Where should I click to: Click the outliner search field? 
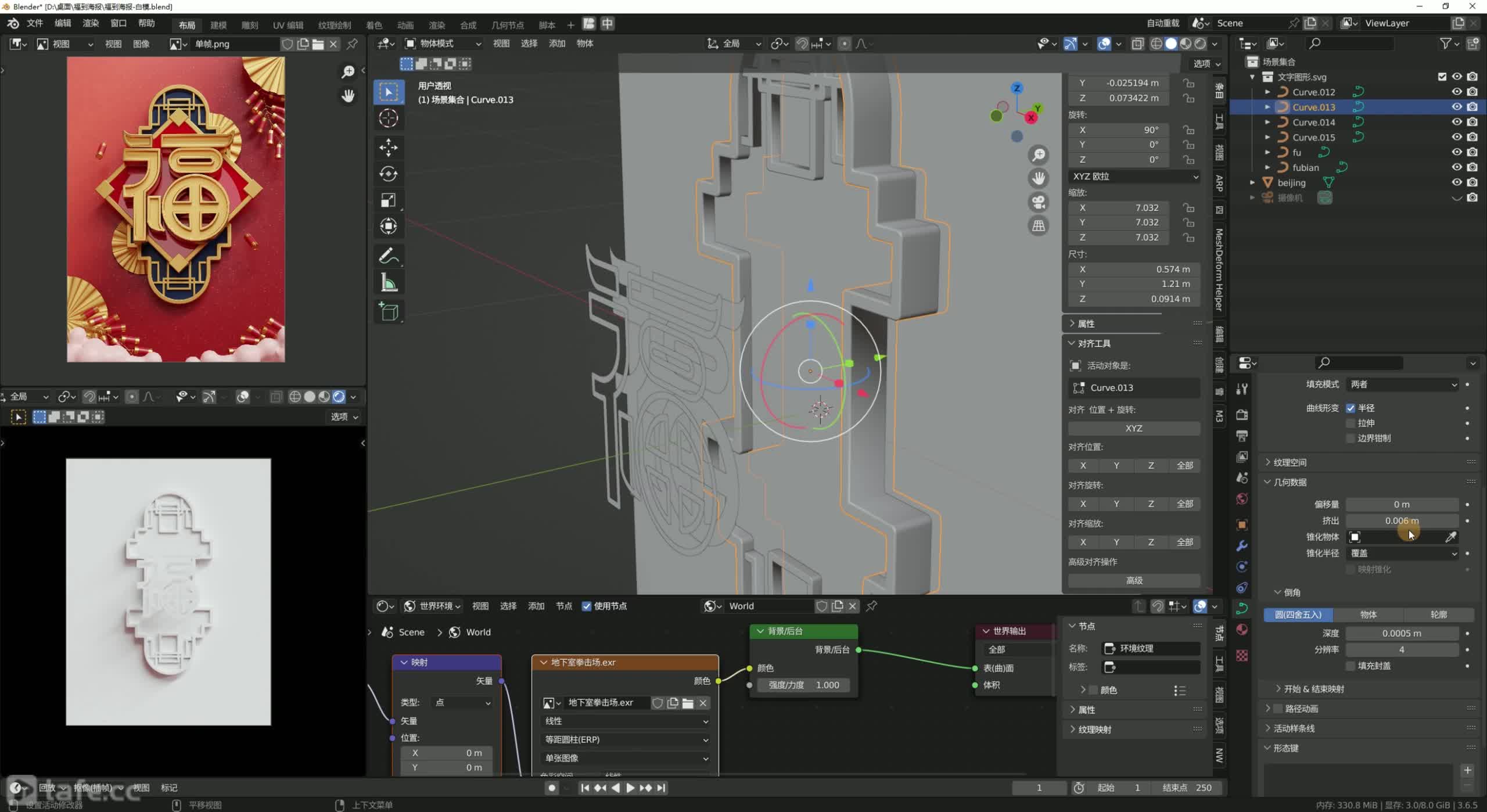[x=1350, y=44]
